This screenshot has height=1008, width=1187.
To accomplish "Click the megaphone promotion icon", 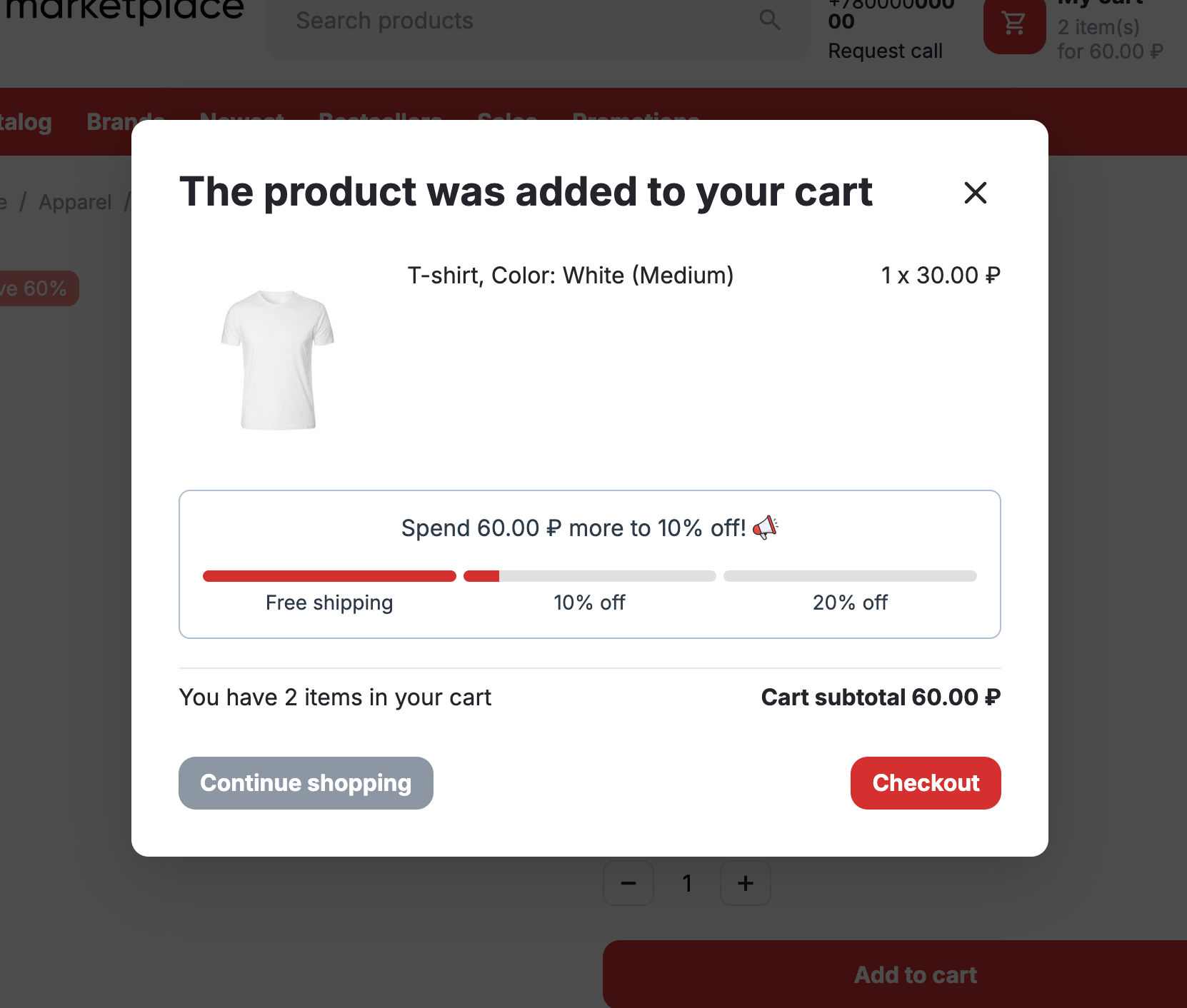I will pos(765,528).
